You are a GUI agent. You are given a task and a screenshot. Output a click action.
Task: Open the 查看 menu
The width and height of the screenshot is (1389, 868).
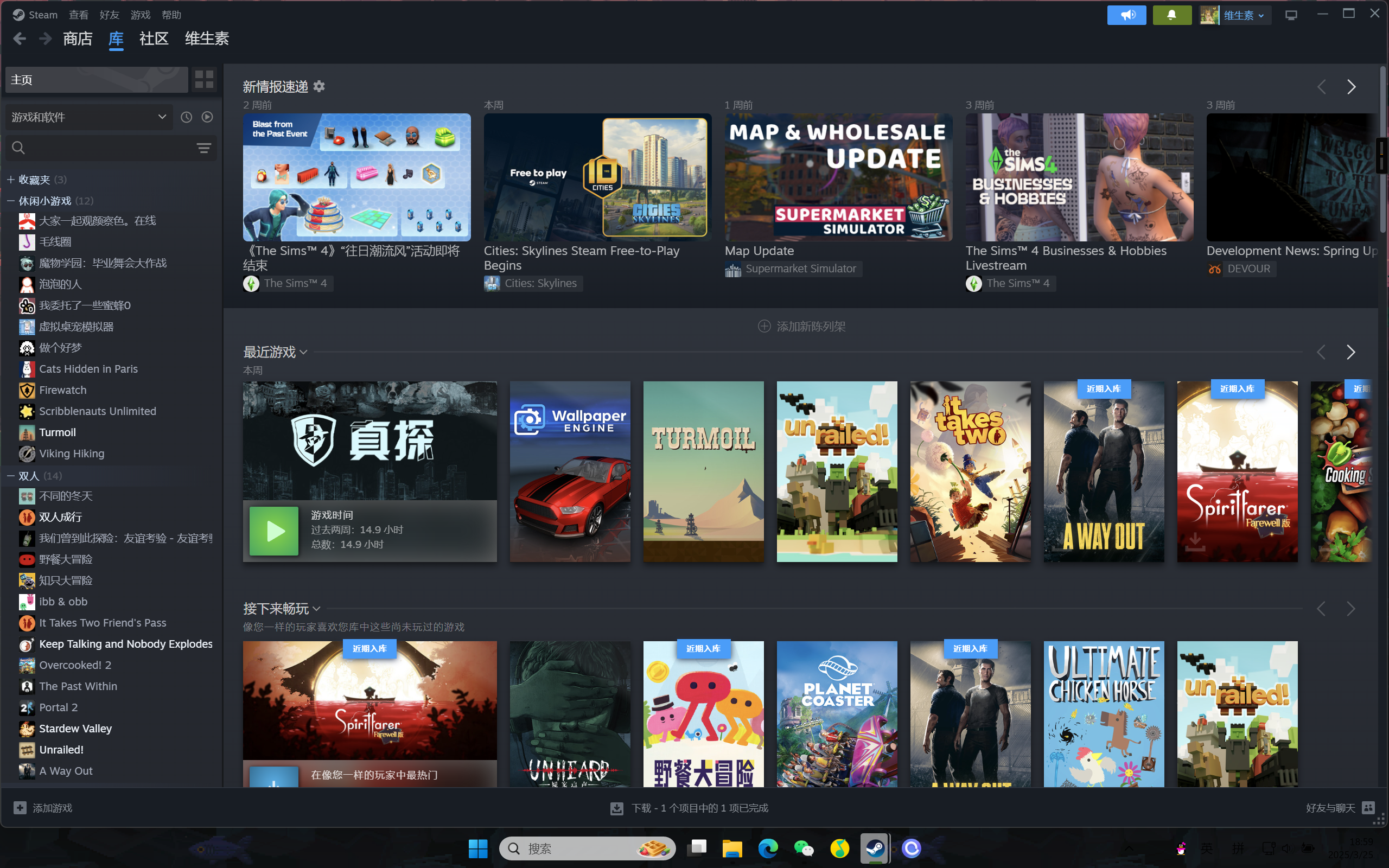[x=79, y=15]
